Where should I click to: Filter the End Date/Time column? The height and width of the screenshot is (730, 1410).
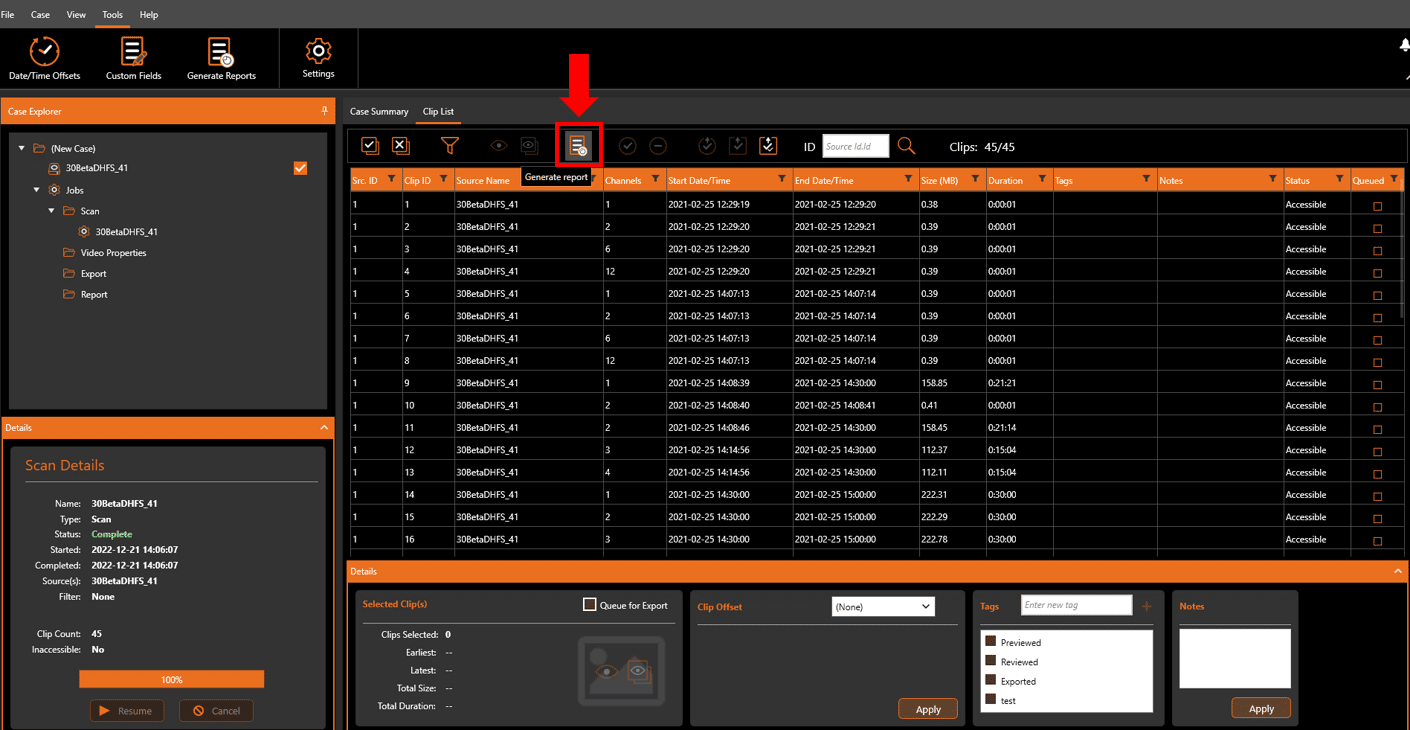(x=908, y=180)
